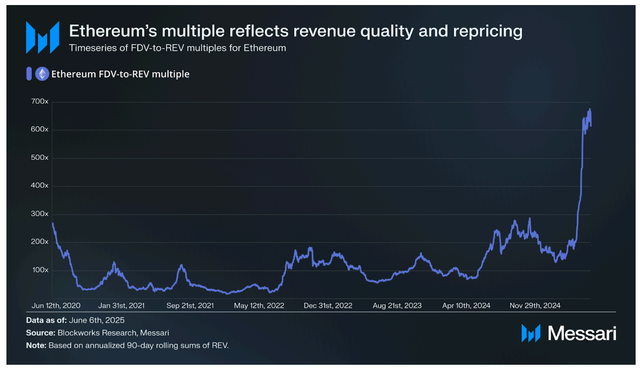This screenshot has height=369, width=640.
Task: Click the "May 12th, 2022" x-axis date
Action: click(259, 305)
